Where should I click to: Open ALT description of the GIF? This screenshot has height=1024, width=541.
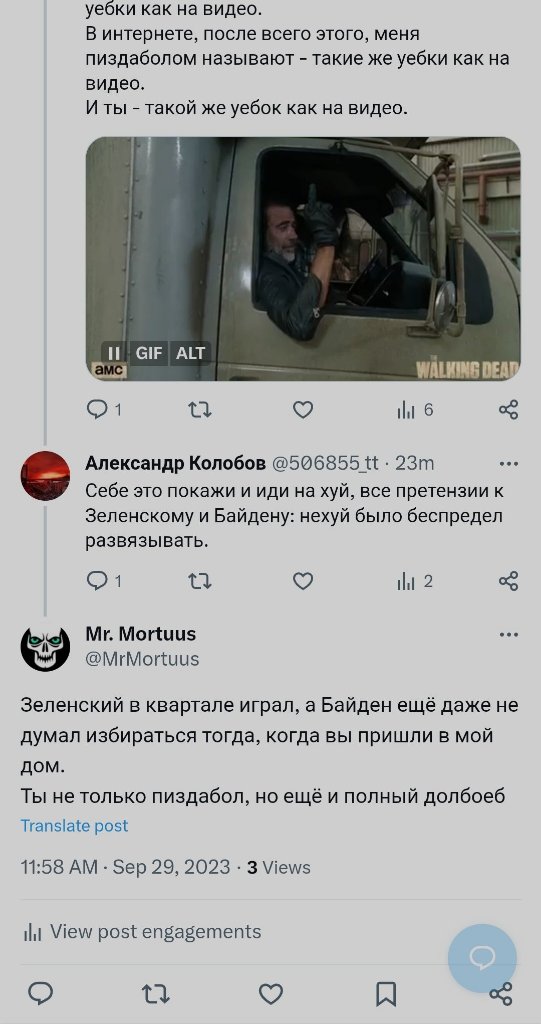(x=190, y=353)
